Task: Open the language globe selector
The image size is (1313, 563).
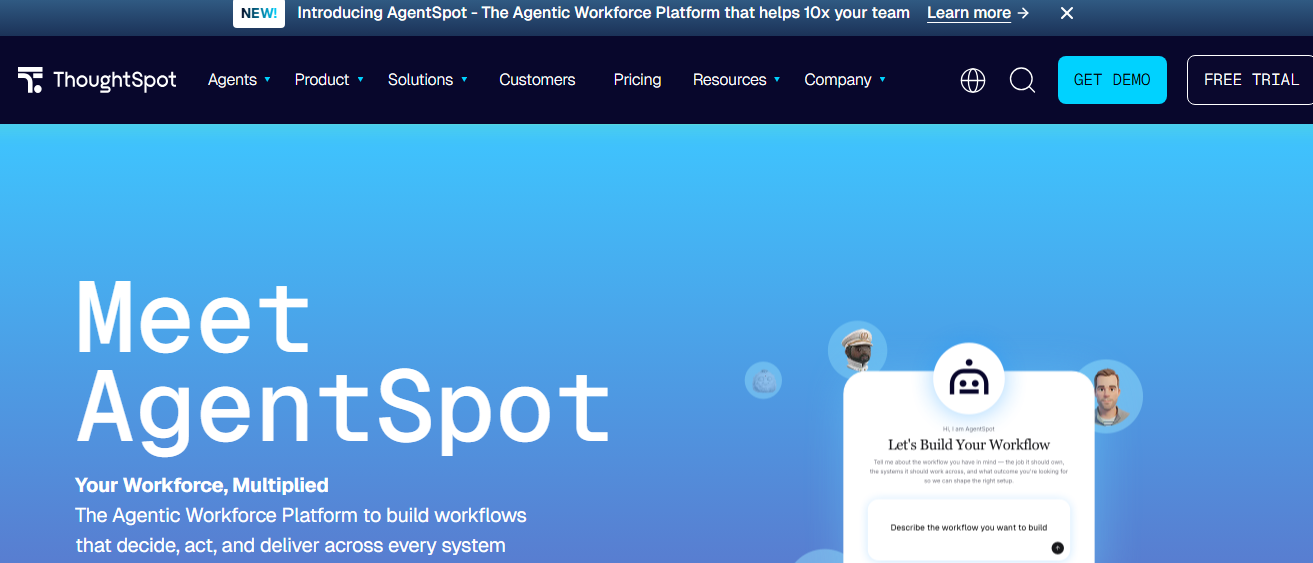Action: [973, 80]
